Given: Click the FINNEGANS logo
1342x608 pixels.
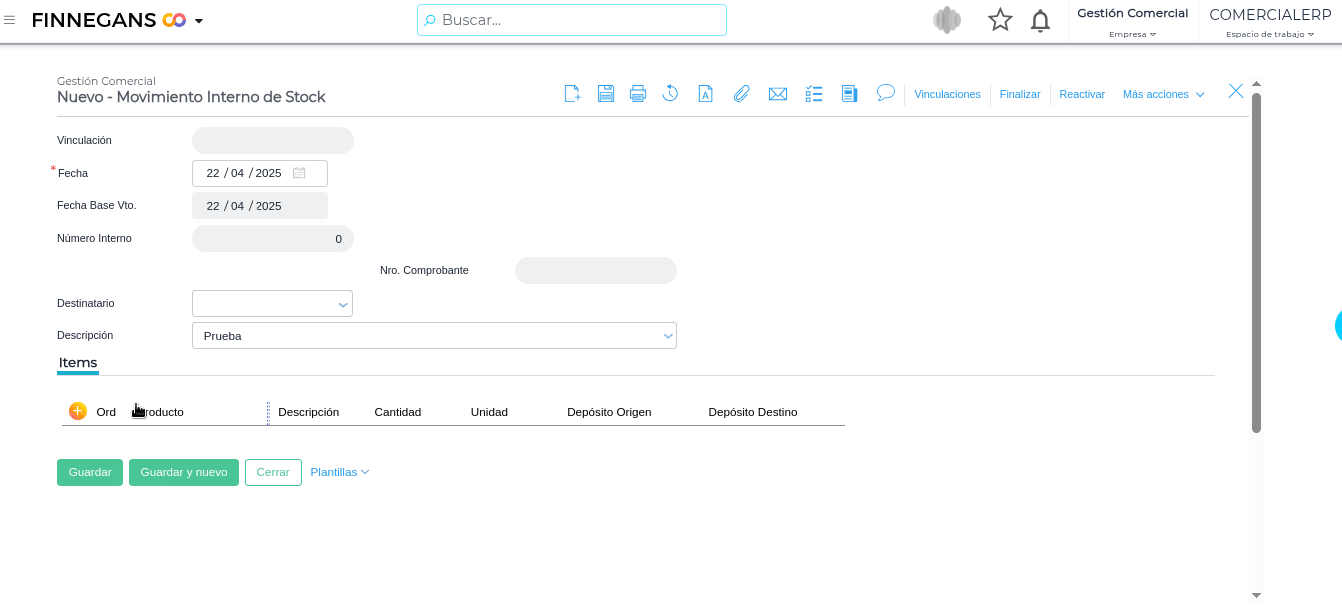Looking at the screenshot, I should (x=109, y=20).
